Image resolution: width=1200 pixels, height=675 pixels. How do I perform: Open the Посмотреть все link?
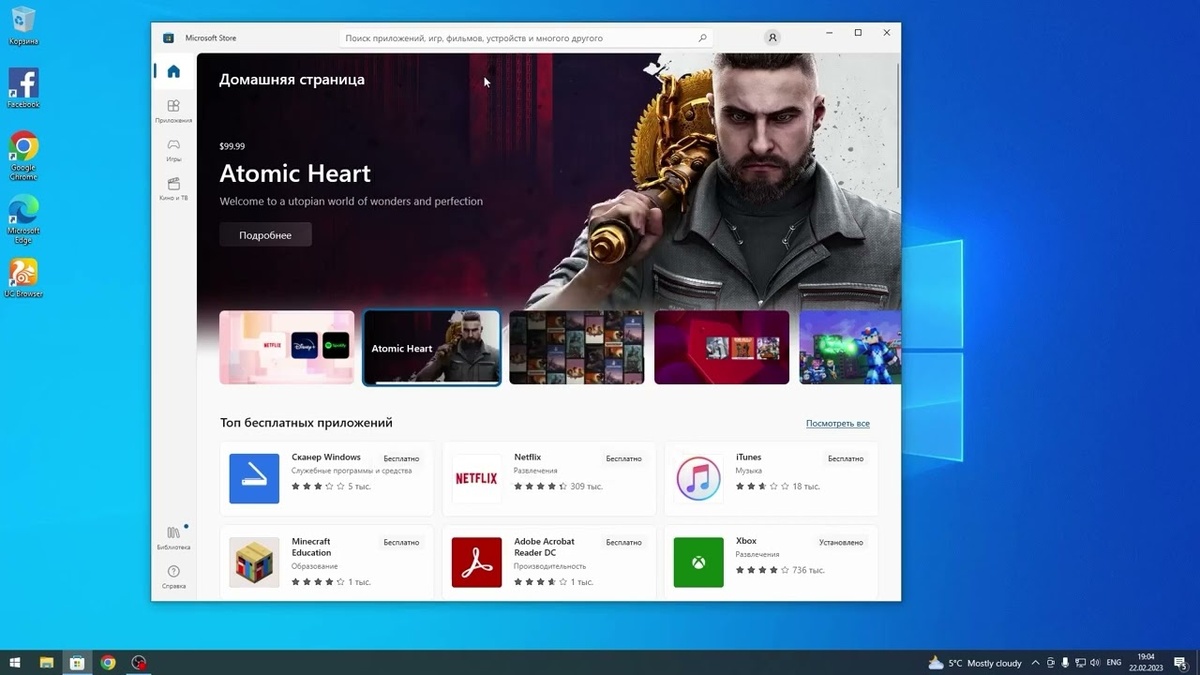[837, 423]
